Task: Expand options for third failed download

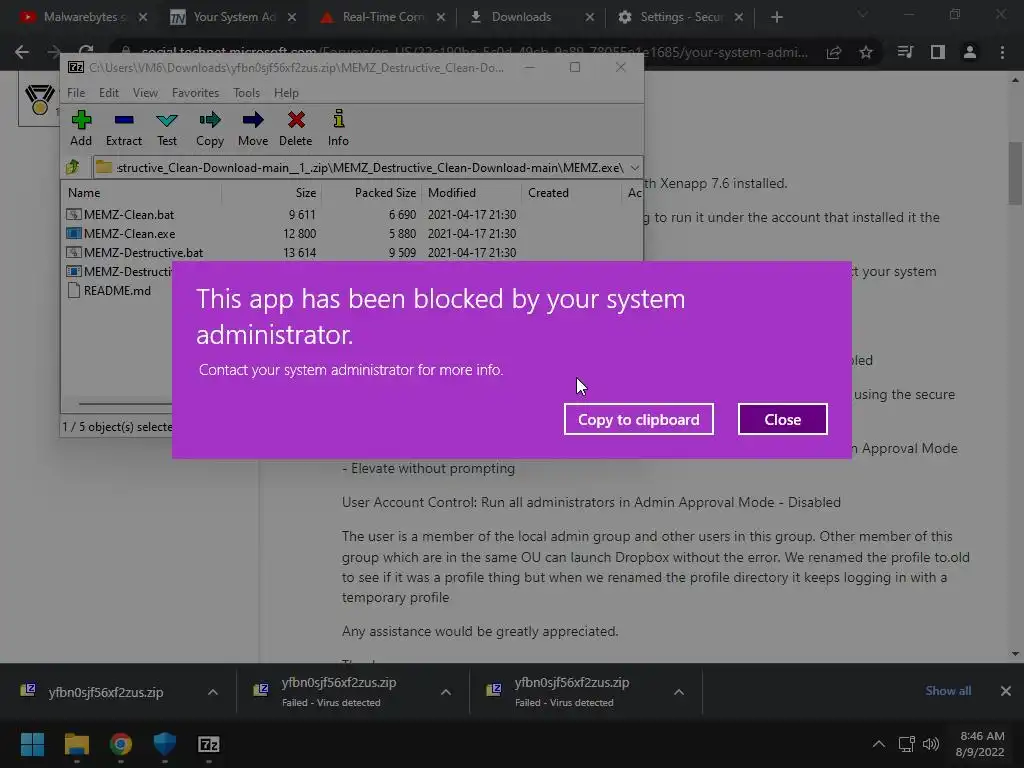Action: (679, 692)
